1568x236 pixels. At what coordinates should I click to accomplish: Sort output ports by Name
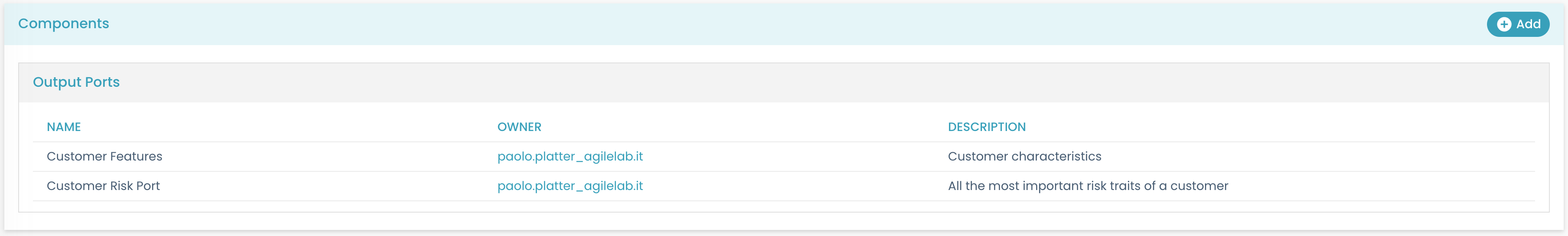pyautogui.click(x=64, y=127)
